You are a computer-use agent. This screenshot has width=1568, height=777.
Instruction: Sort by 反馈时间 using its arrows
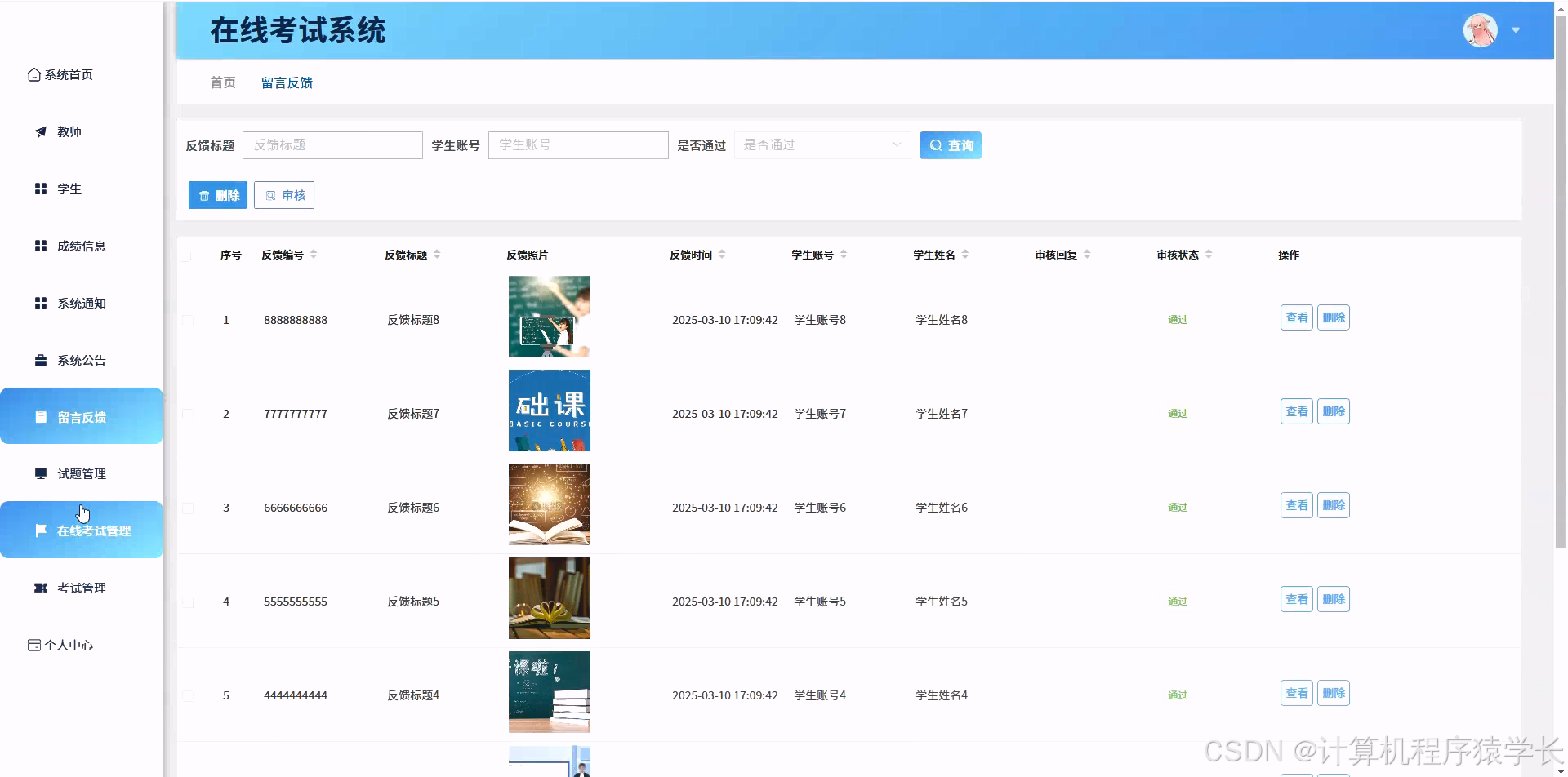(x=724, y=254)
